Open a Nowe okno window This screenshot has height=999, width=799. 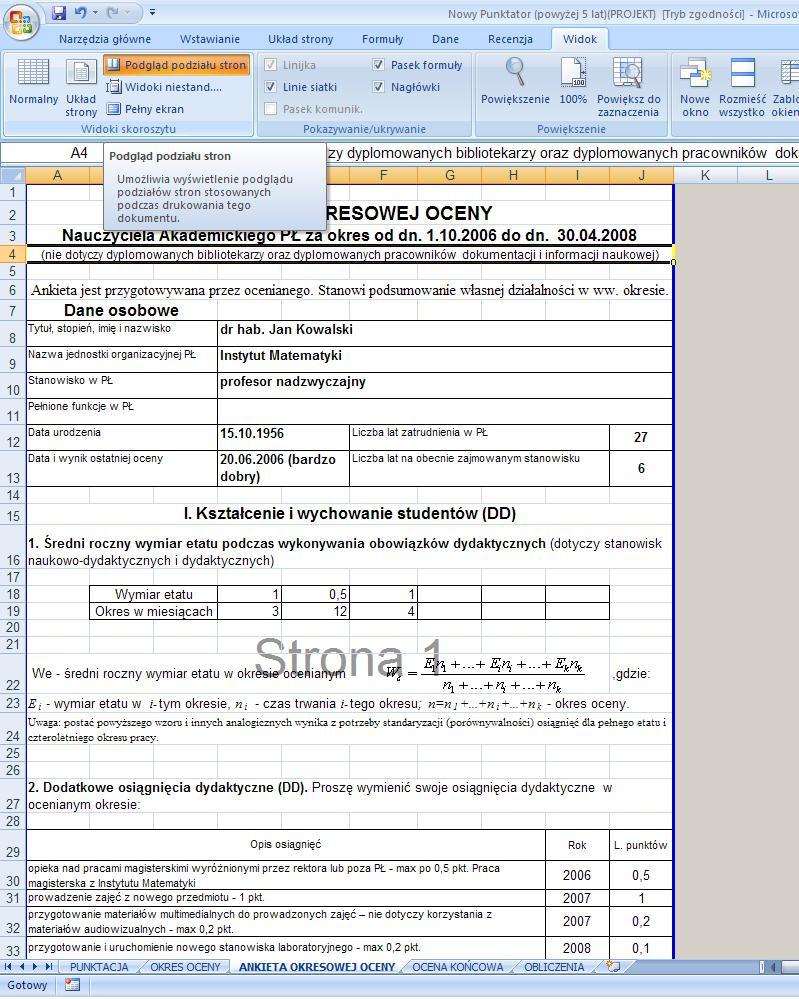click(695, 87)
